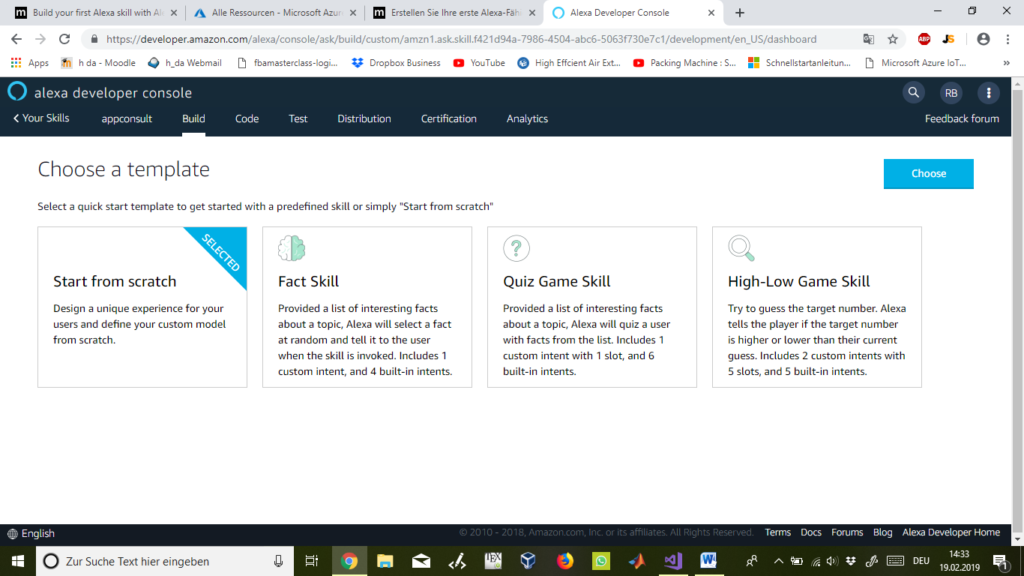Screen dimensions: 1024x576
Task: Click the Quiz Game question mark icon
Action: (516, 248)
